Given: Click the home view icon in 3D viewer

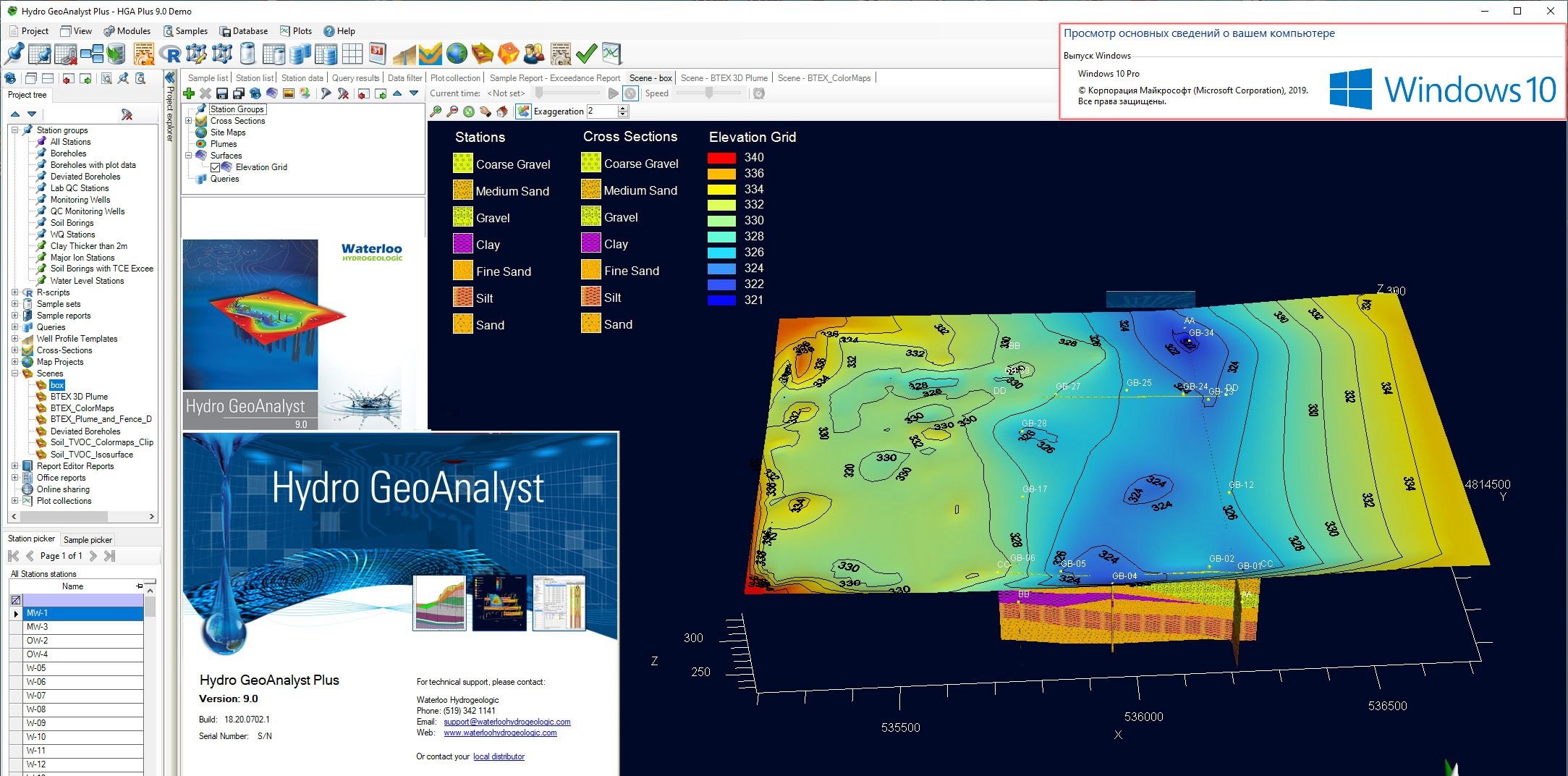Looking at the screenshot, I should 502,111.
